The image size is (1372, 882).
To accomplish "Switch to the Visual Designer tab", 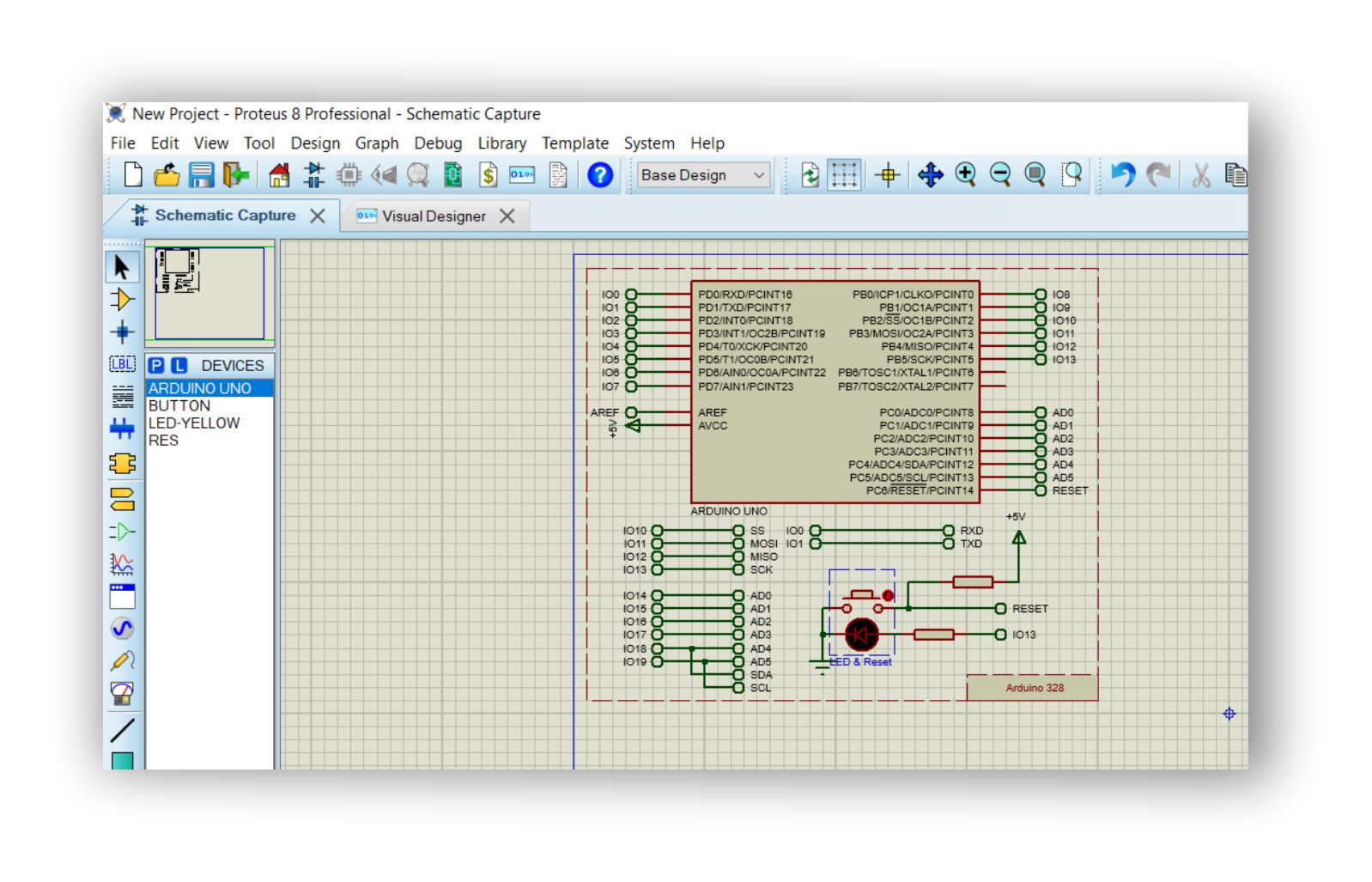I will pyautogui.click(x=434, y=216).
